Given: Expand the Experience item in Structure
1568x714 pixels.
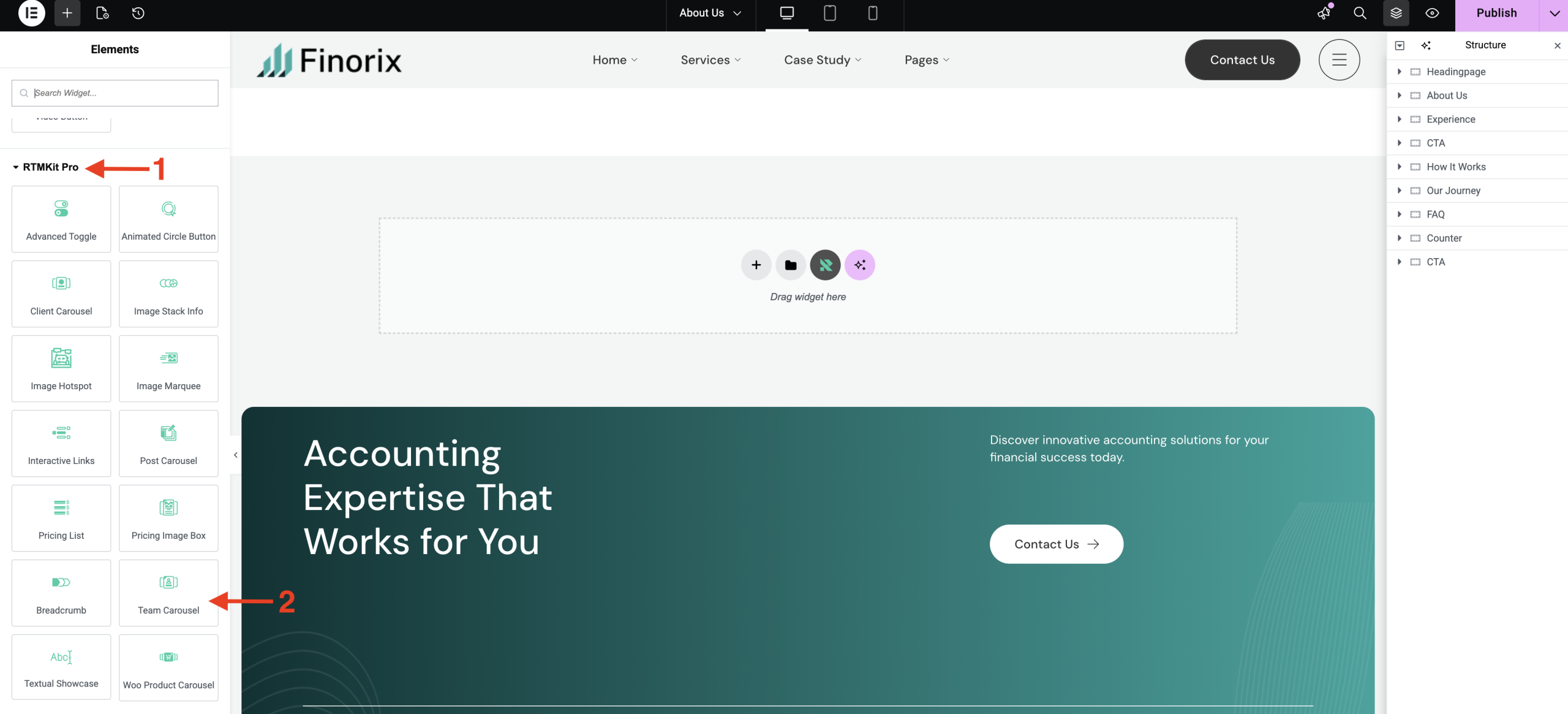Looking at the screenshot, I should (x=1400, y=119).
